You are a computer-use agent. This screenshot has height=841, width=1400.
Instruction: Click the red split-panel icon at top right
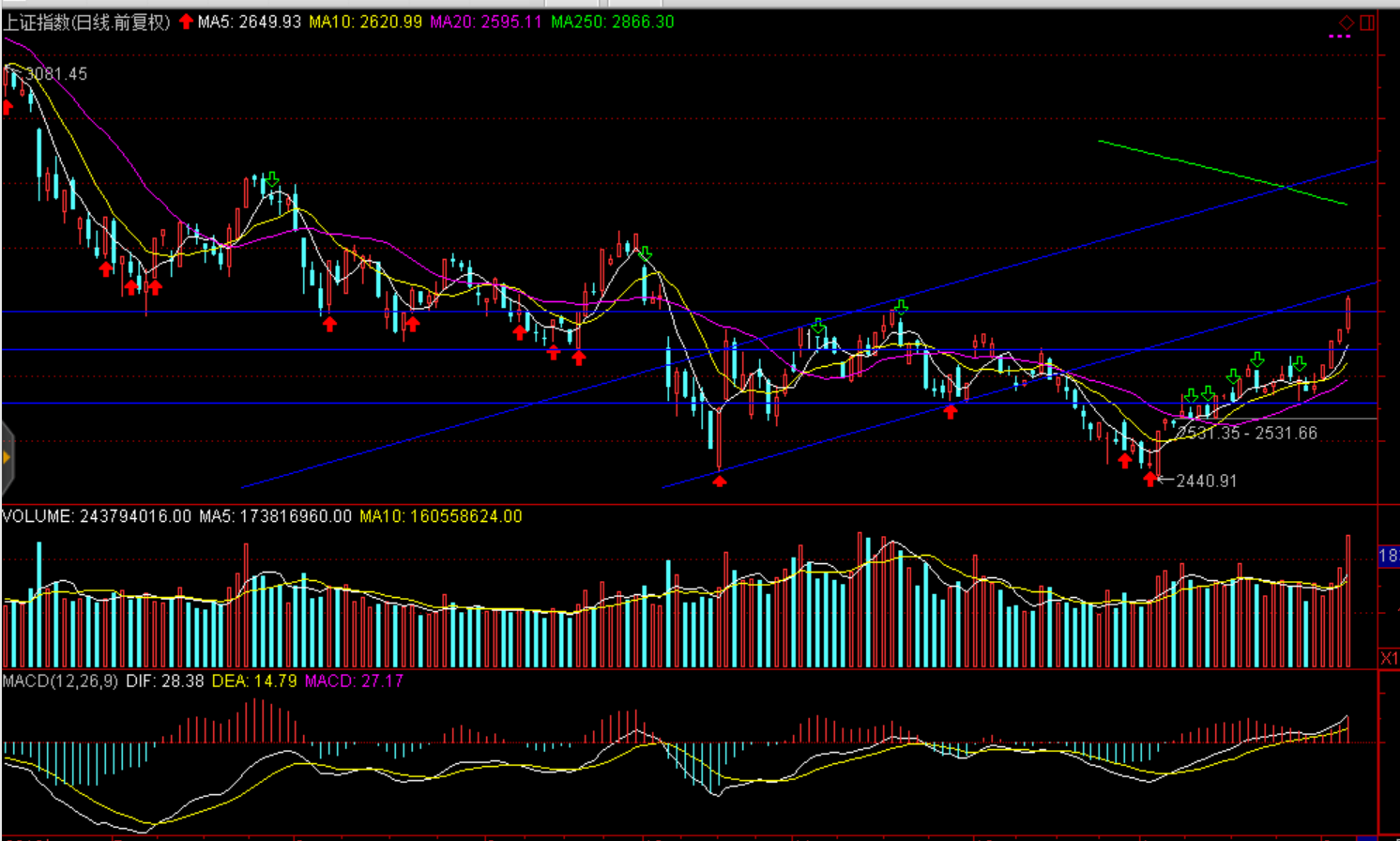(1367, 23)
